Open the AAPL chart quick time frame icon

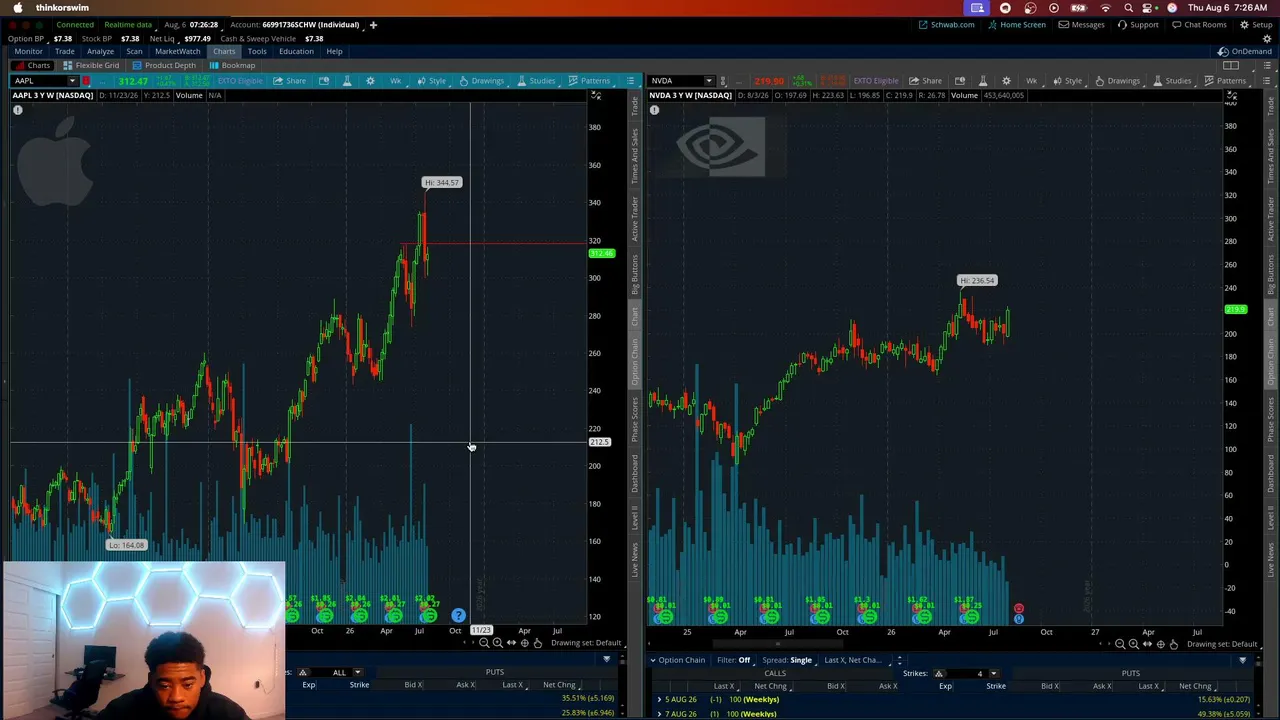click(324, 80)
